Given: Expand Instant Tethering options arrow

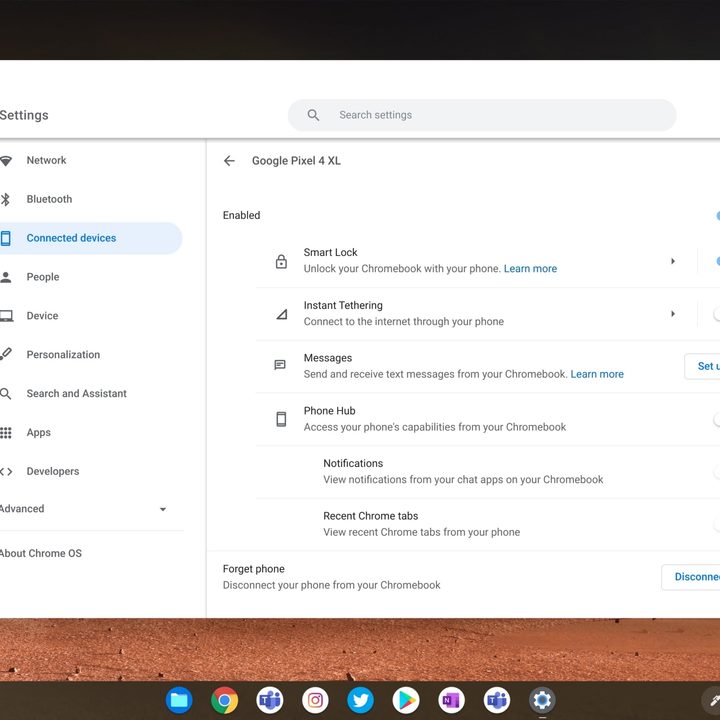Looking at the screenshot, I should [x=673, y=314].
